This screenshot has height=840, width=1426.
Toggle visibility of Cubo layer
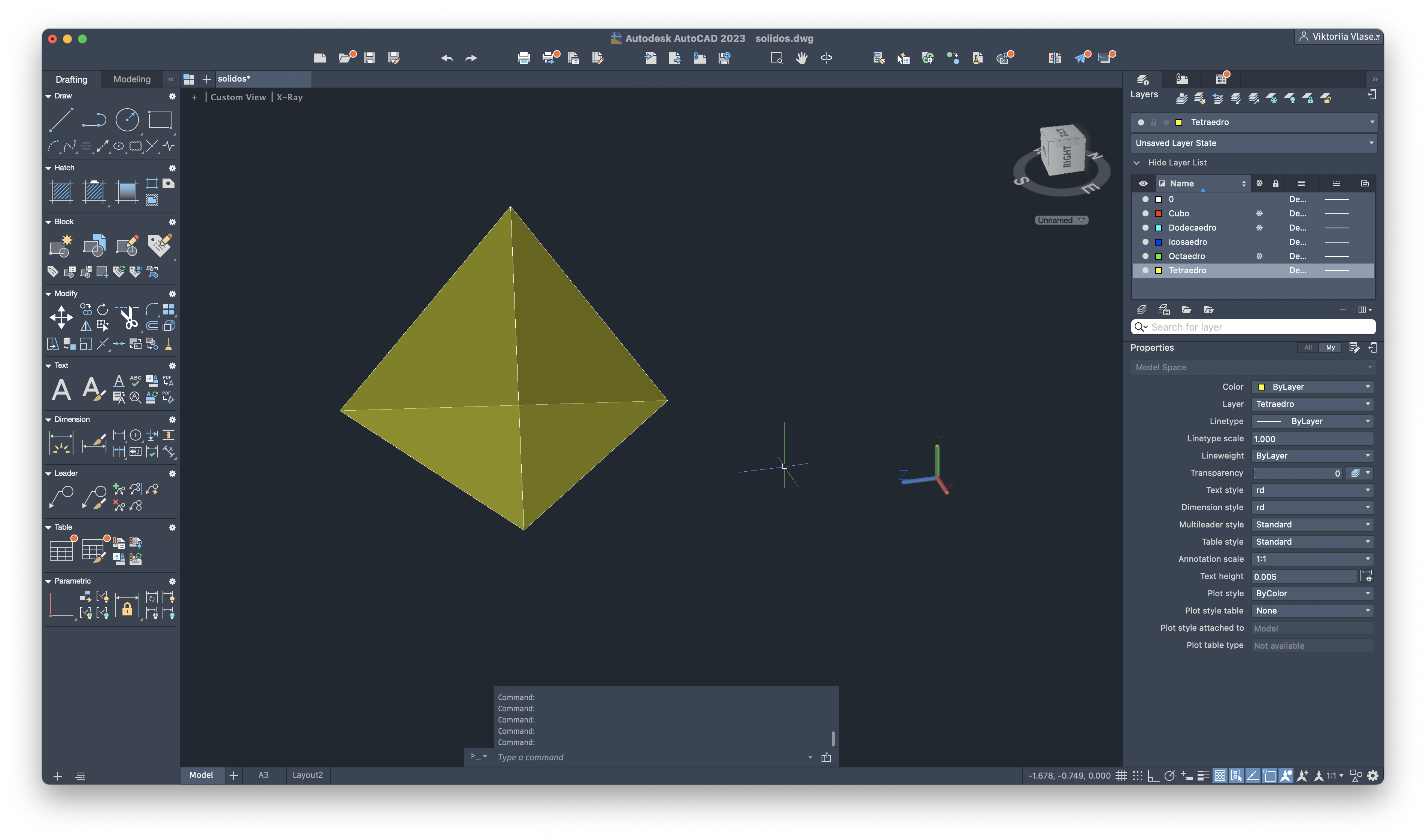point(1145,213)
